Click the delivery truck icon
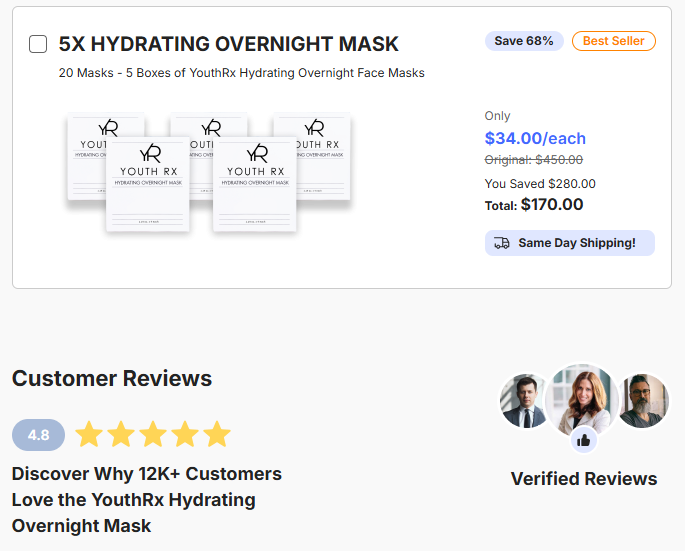 [x=502, y=243]
